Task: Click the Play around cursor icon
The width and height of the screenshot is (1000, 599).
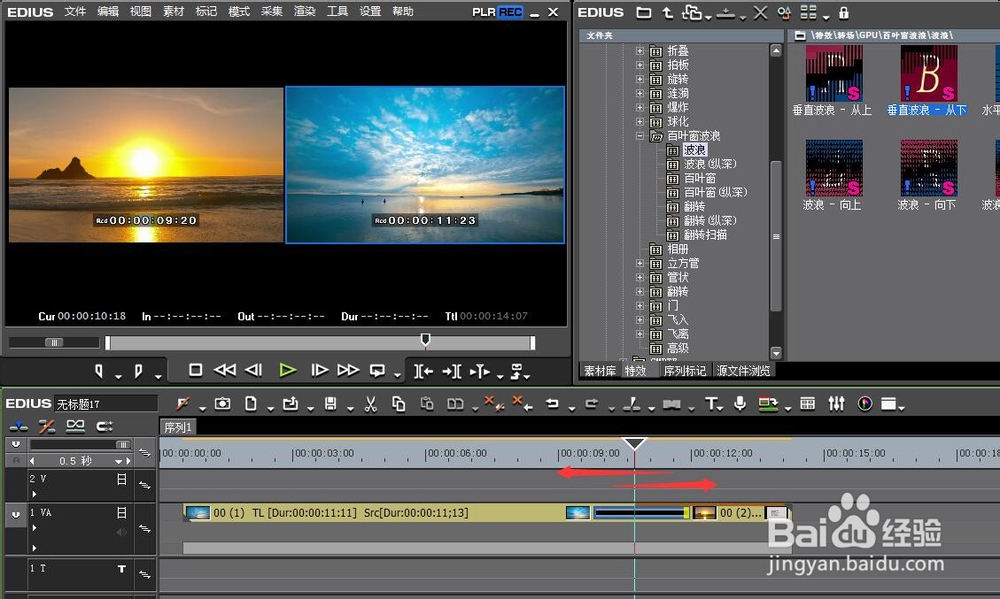Action: (480, 371)
